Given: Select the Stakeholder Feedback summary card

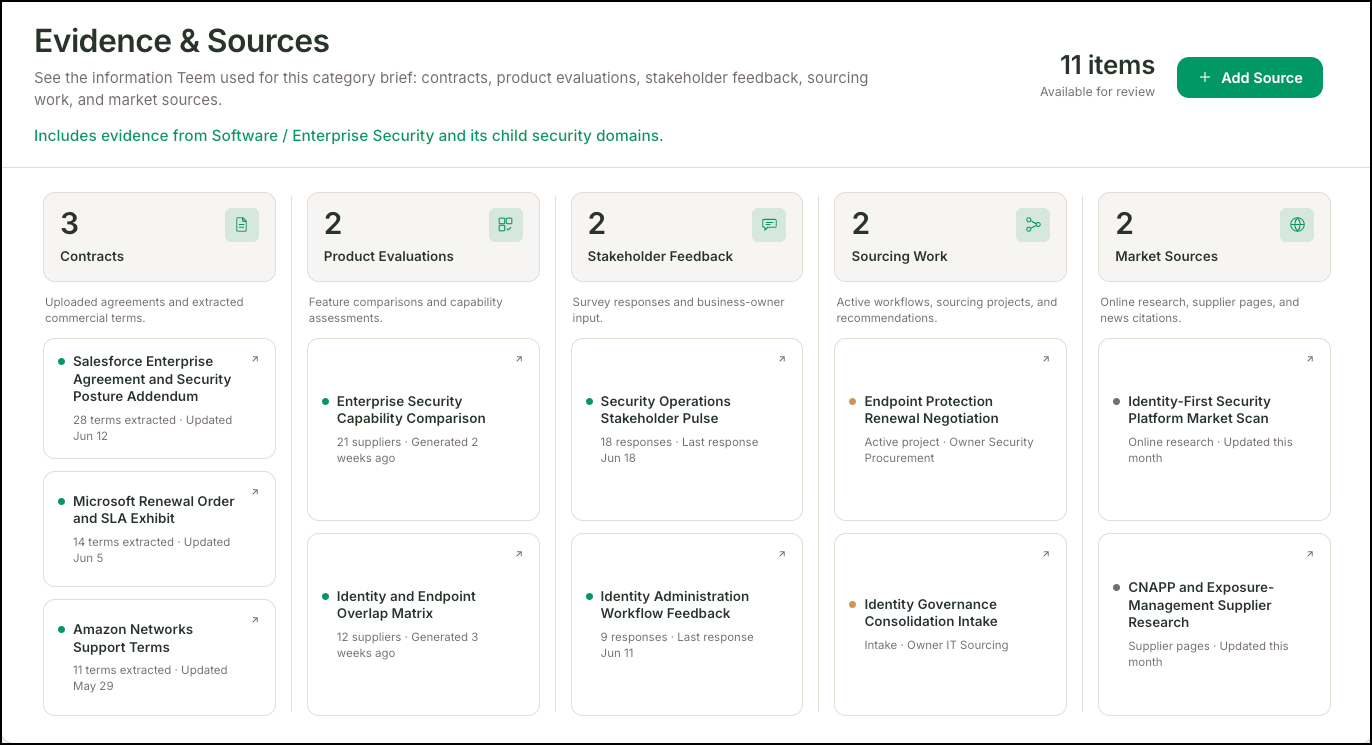Looking at the screenshot, I should 687,237.
